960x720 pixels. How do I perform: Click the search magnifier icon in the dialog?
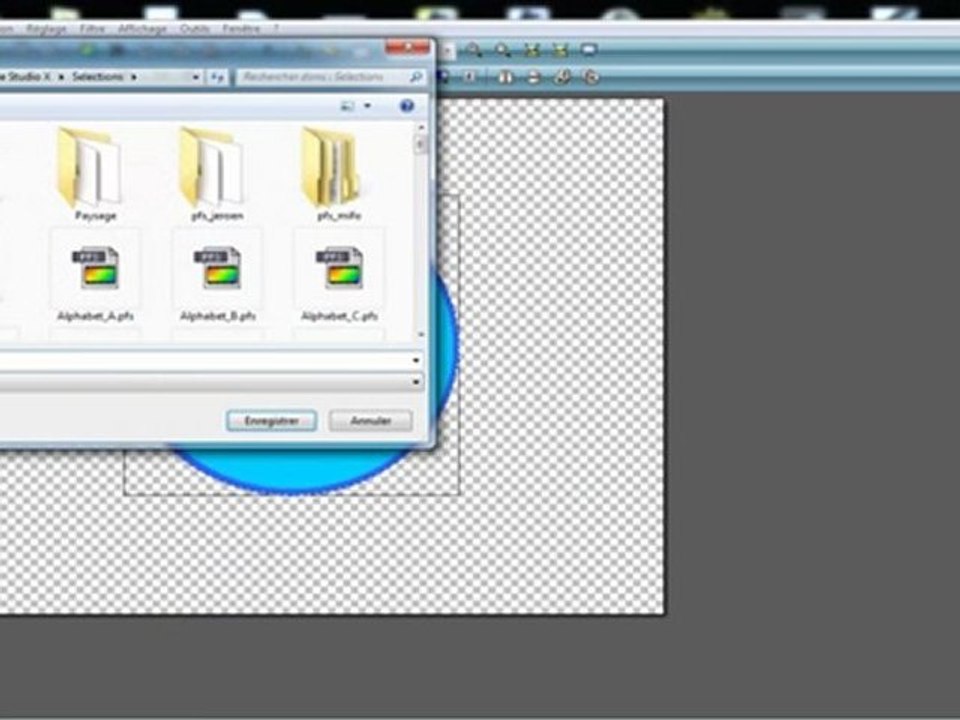coord(415,77)
